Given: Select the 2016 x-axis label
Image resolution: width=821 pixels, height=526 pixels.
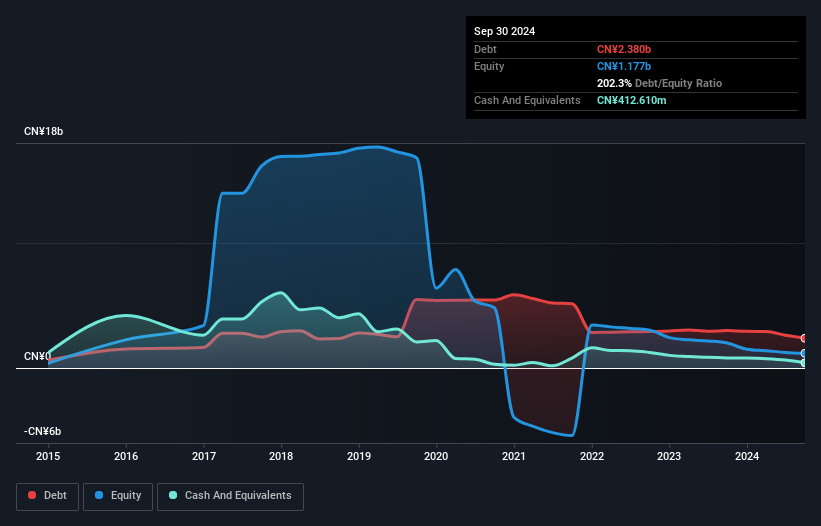Looking at the screenshot, I should pyautogui.click(x=126, y=456).
